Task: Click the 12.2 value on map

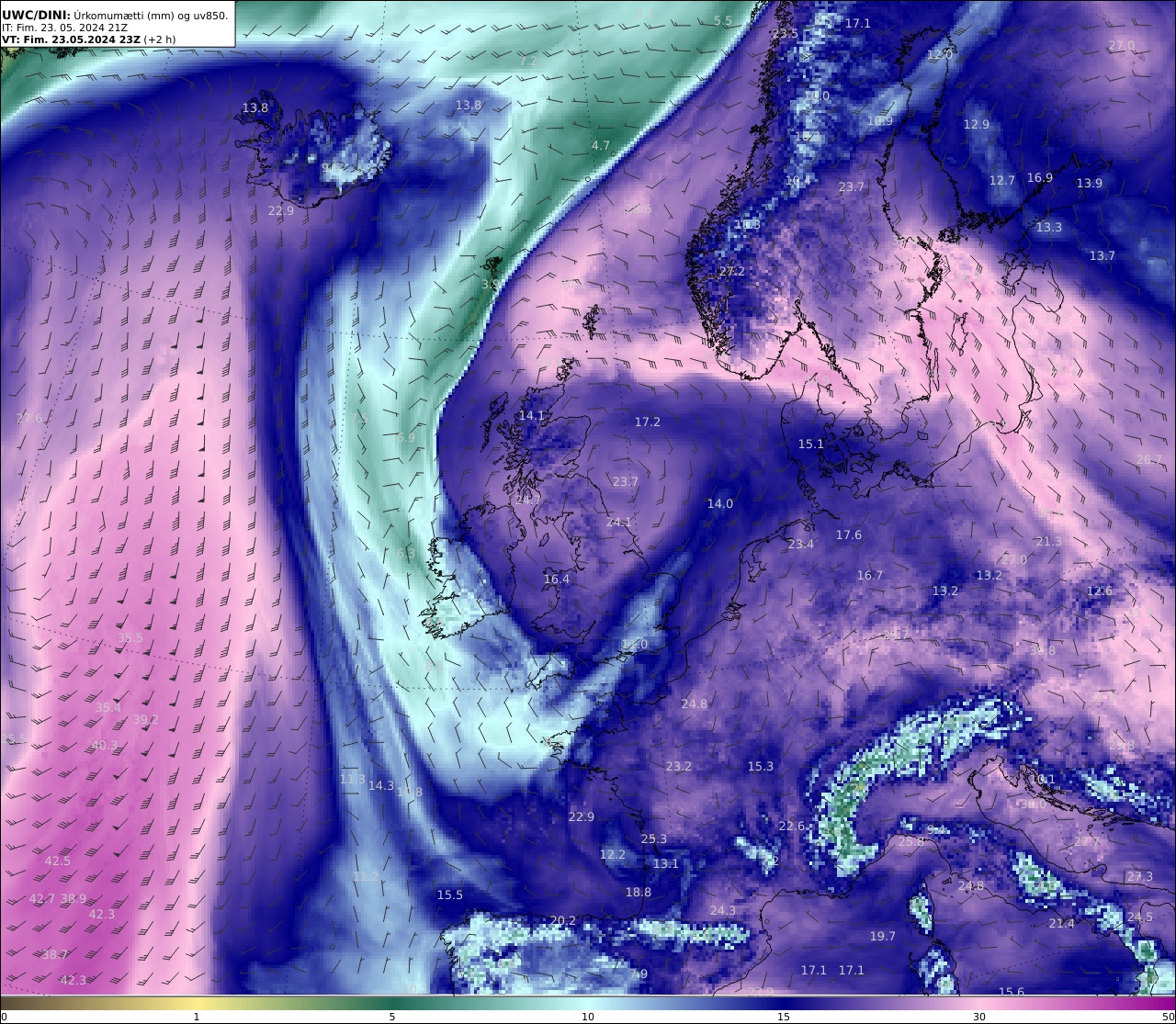Action: 613,855
